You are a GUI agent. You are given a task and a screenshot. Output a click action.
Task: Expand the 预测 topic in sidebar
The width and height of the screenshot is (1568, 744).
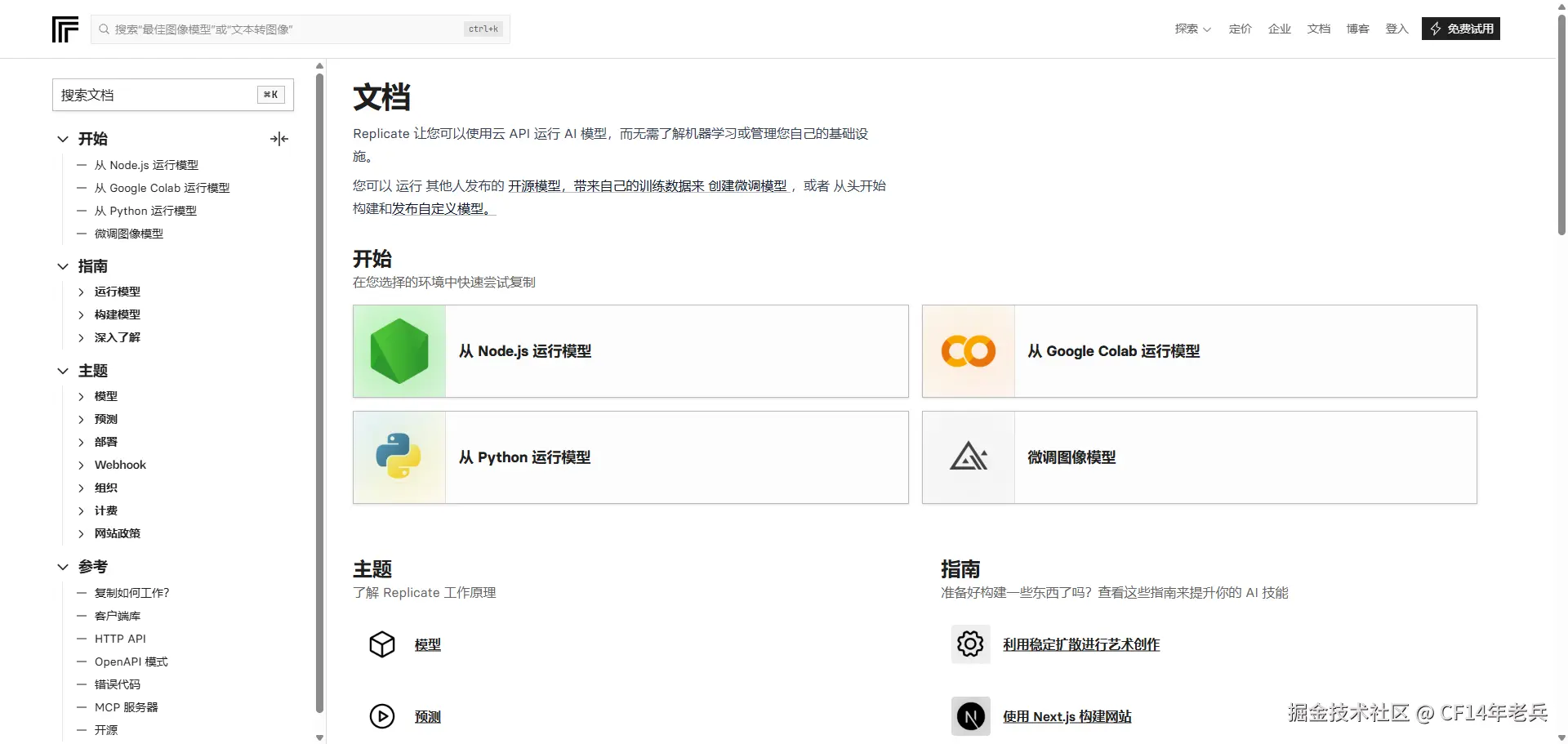pyautogui.click(x=81, y=419)
